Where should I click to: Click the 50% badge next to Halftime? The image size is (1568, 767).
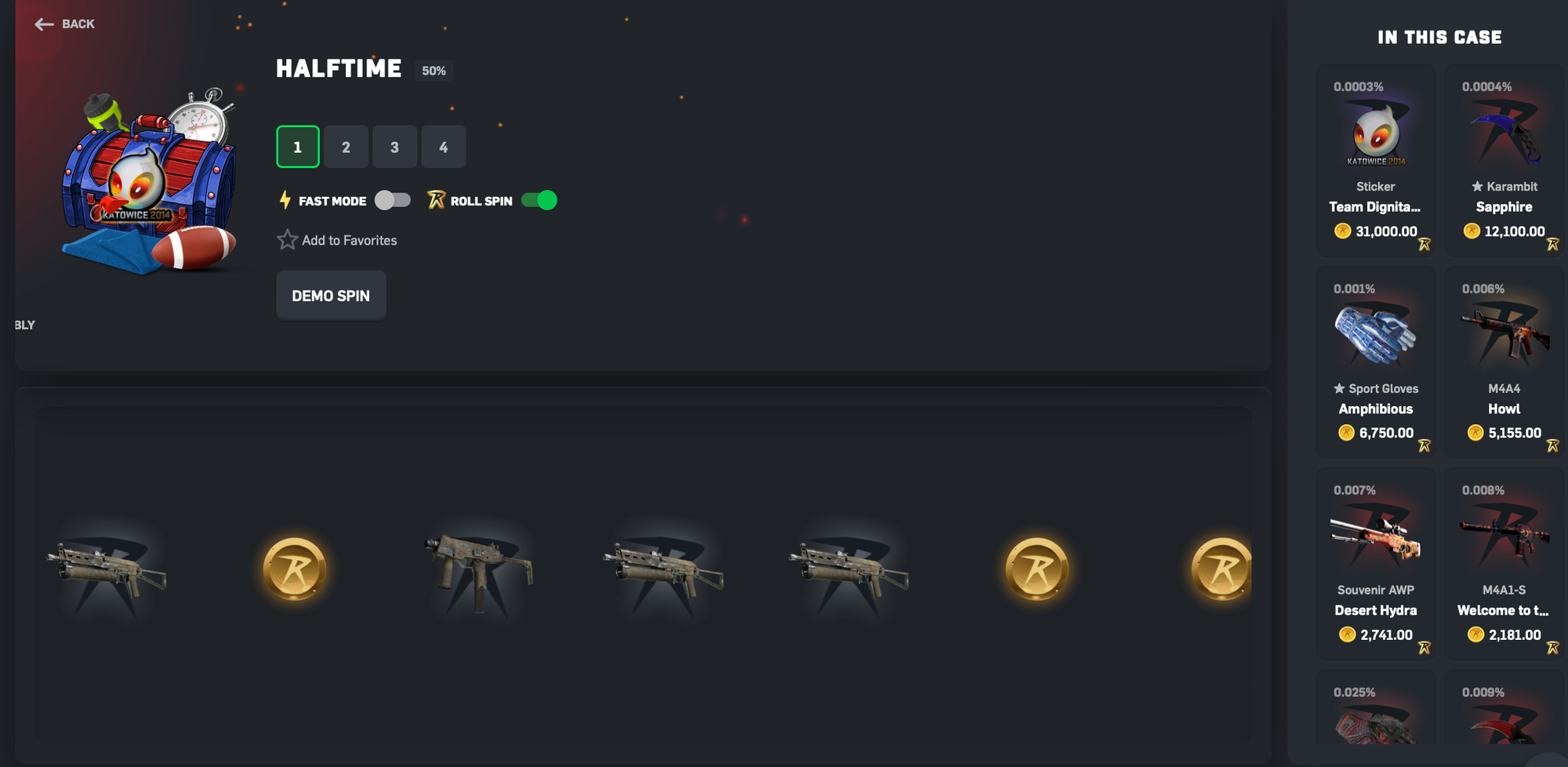(434, 71)
